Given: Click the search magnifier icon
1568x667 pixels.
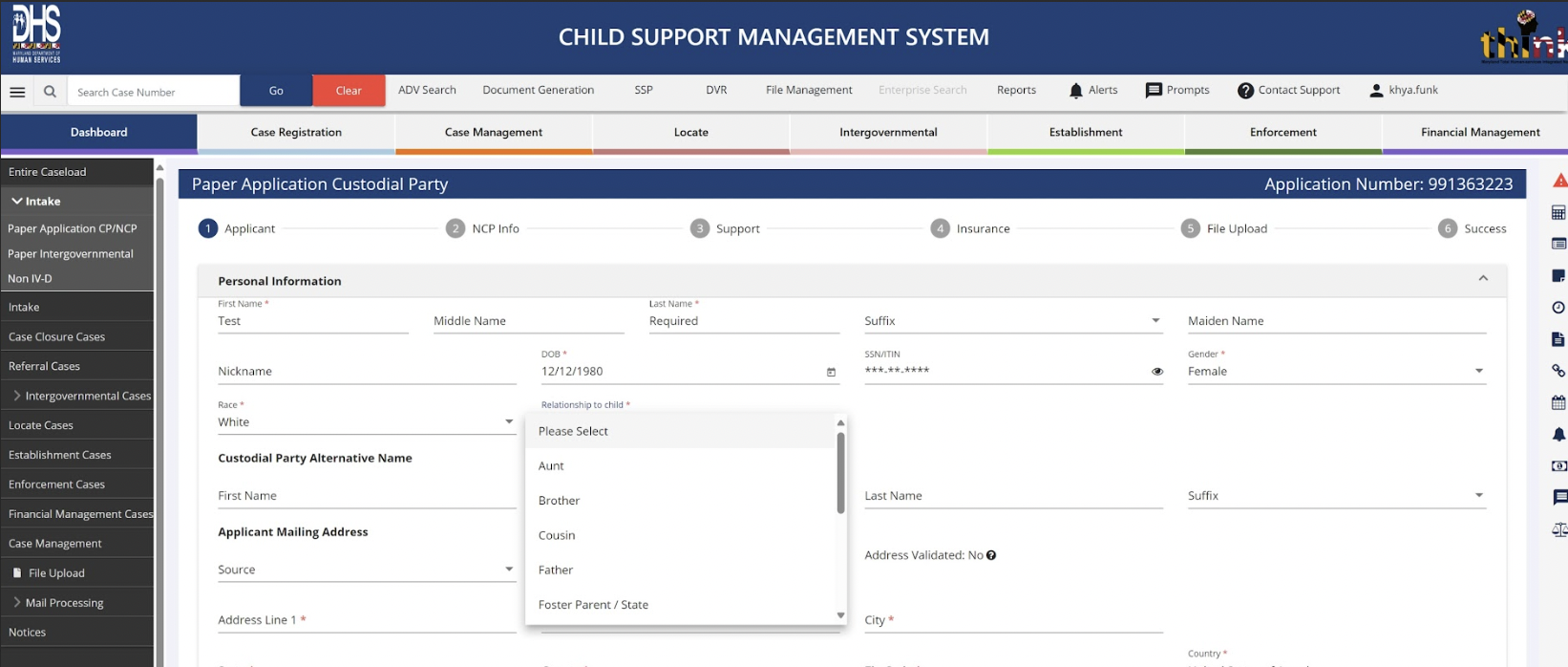Looking at the screenshot, I should tap(50, 92).
